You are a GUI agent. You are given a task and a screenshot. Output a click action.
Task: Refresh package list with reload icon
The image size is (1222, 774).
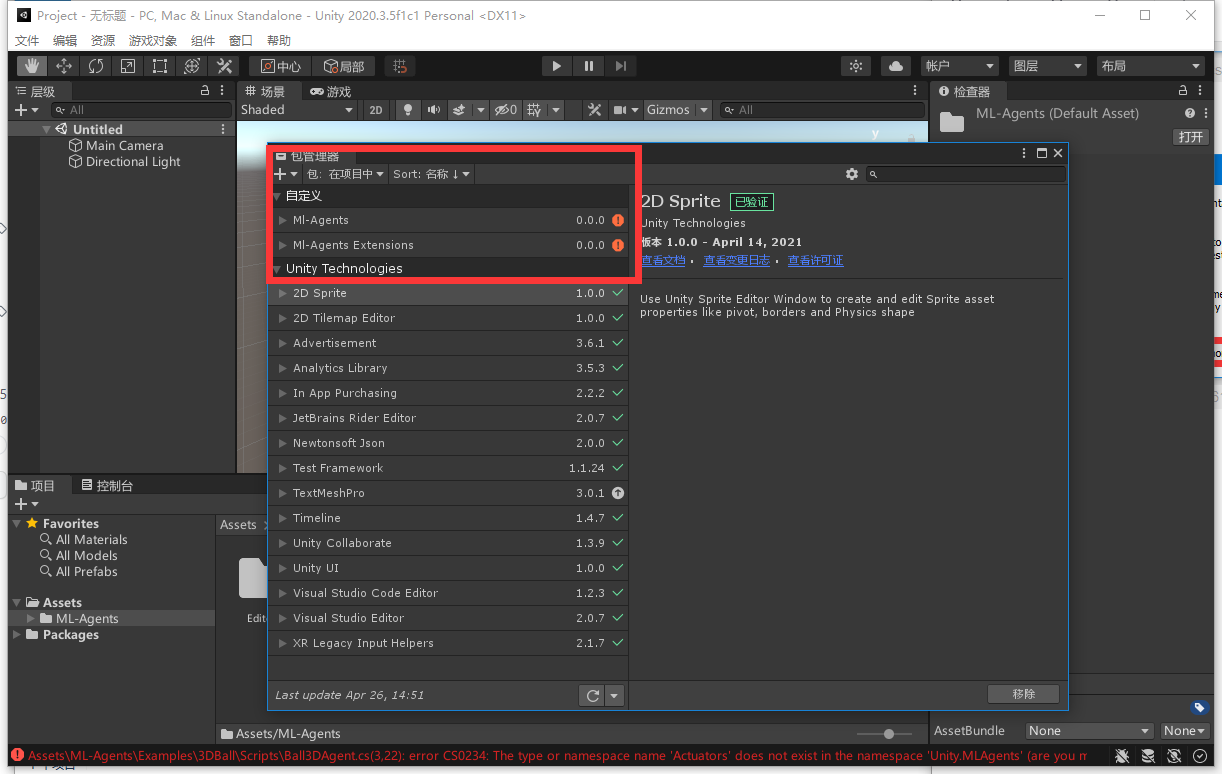click(x=590, y=695)
